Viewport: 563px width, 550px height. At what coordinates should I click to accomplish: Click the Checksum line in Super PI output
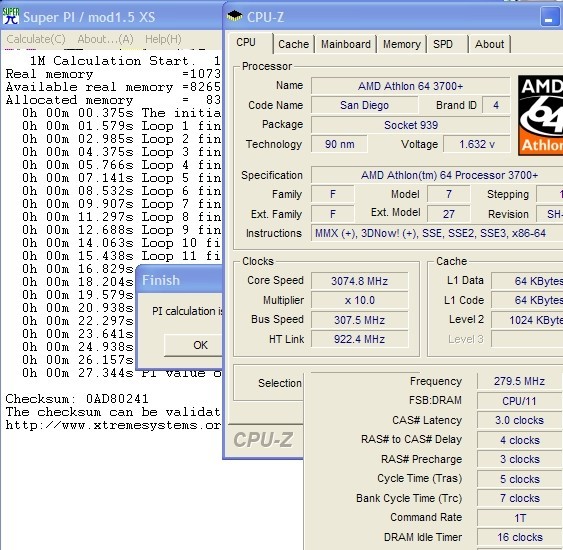pyautogui.click(x=77, y=399)
